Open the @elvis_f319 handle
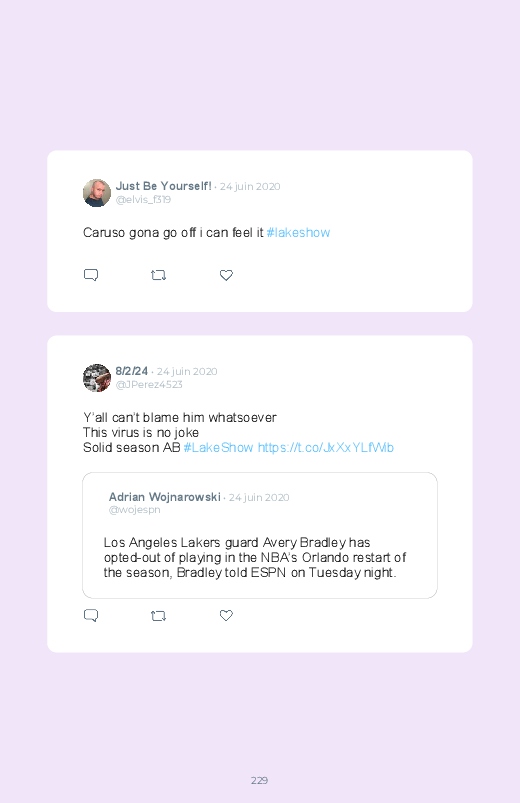Image resolution: width=520 pixels, height=803 pixels. 143,199
